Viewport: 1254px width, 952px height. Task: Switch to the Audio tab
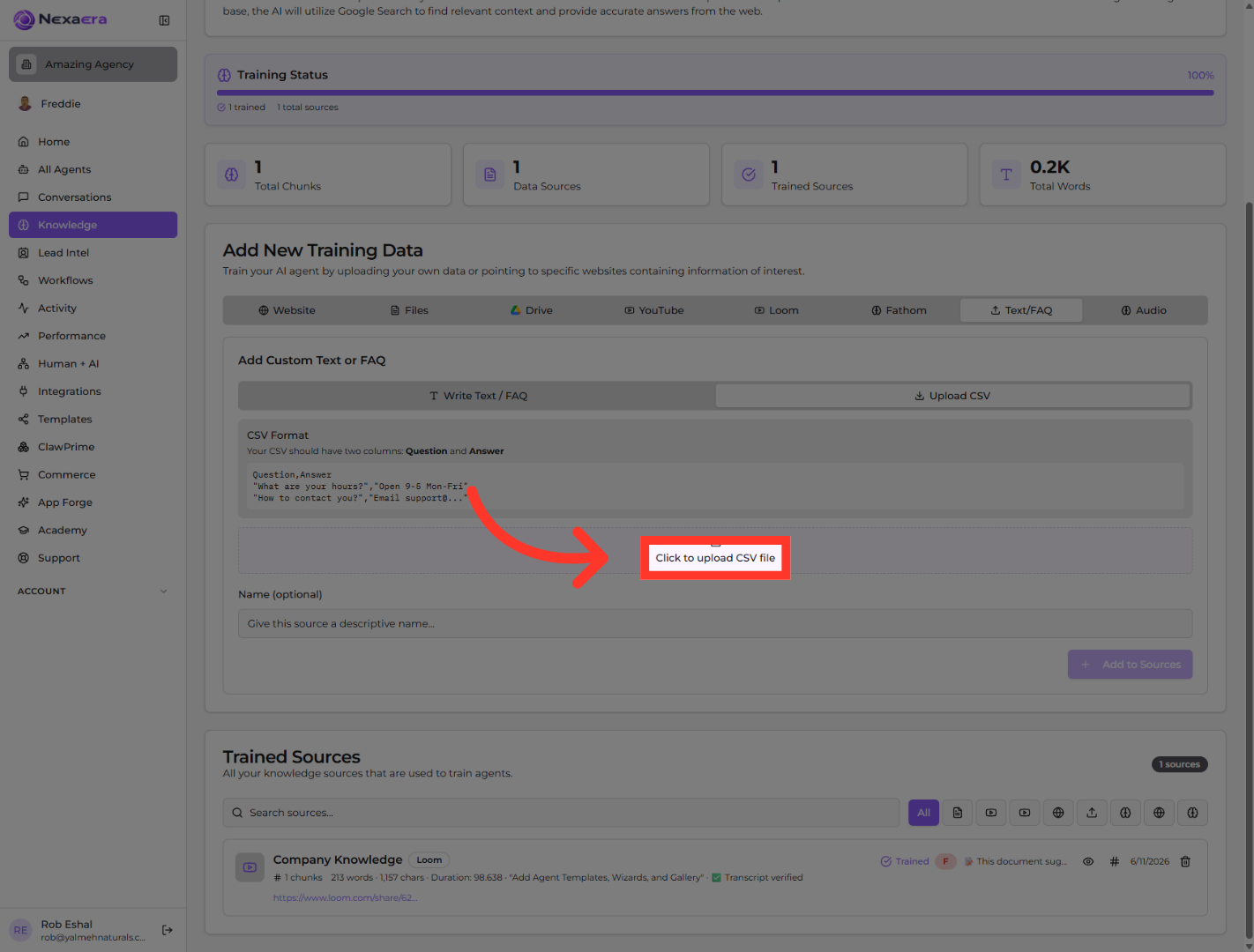point(1144,310)
